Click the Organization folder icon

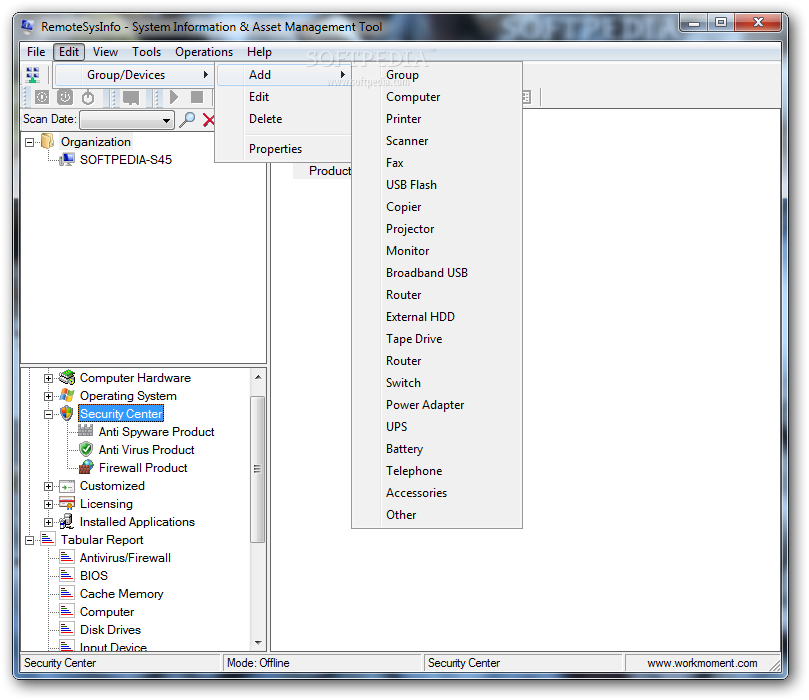pyautogui.click(x=47, y=141)
